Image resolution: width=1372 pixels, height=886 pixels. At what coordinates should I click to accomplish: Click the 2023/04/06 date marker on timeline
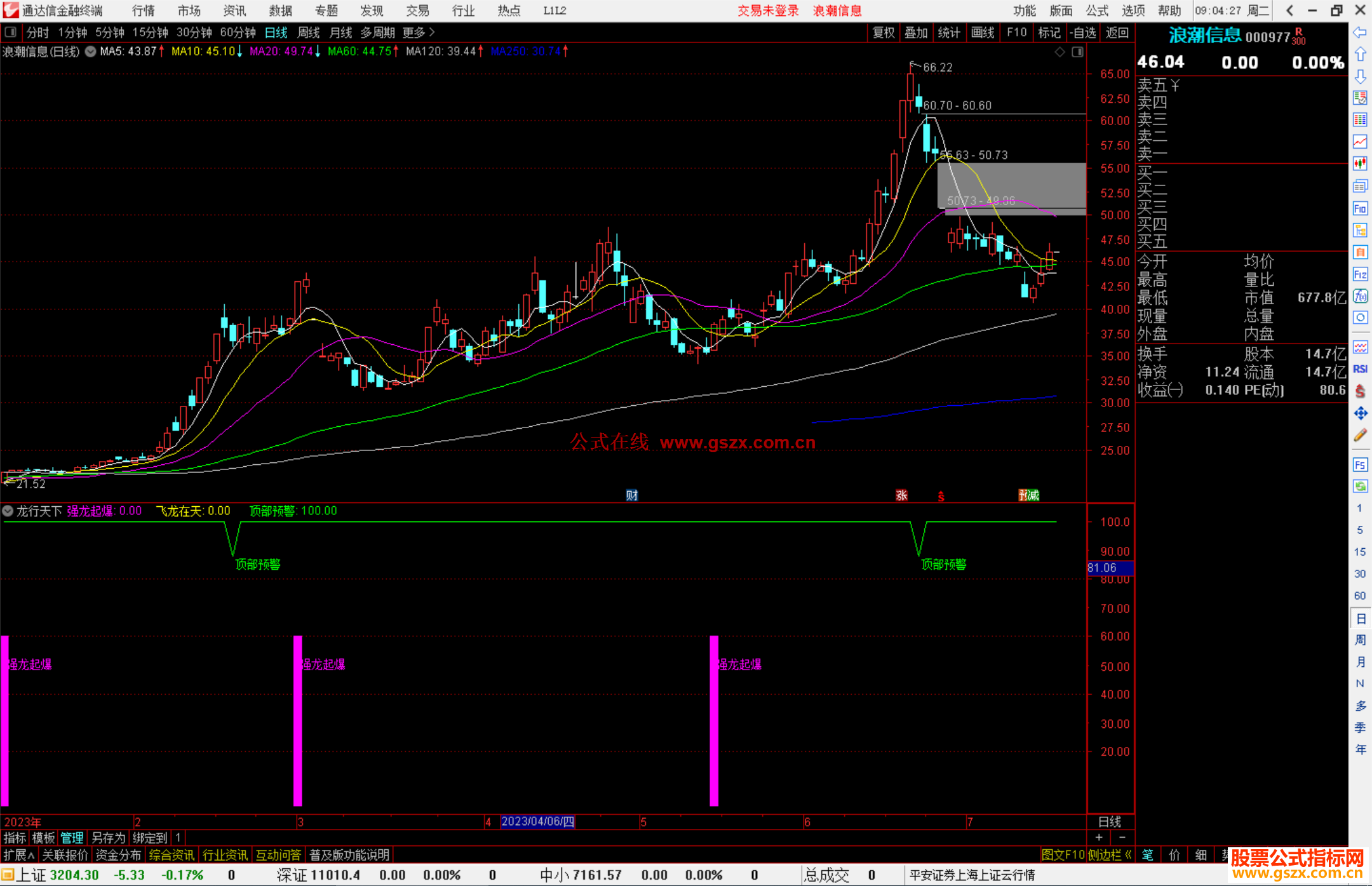tap(537, 821)
